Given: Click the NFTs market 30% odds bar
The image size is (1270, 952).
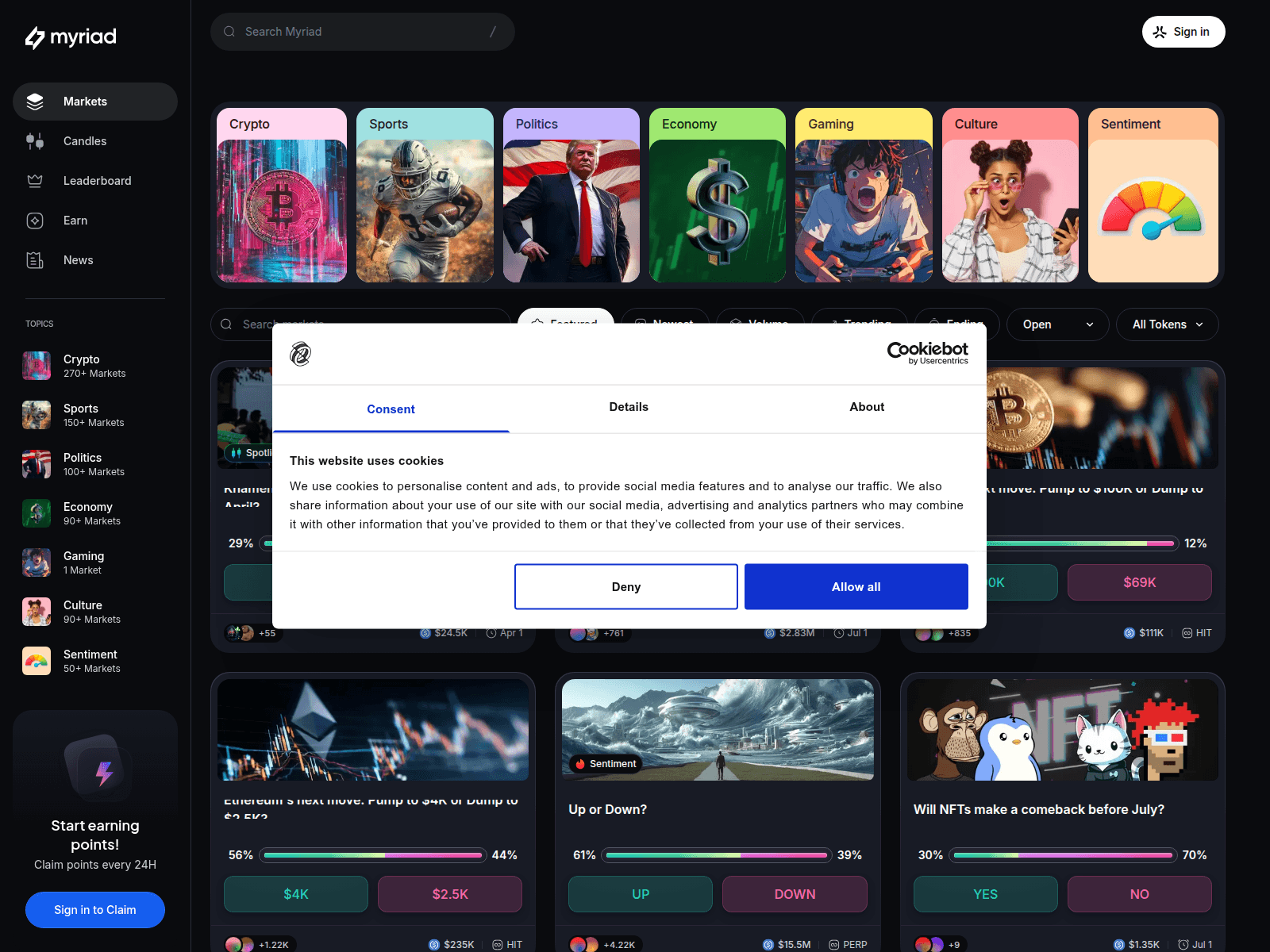Looking at the screenshot, I should coord(1064,855).
